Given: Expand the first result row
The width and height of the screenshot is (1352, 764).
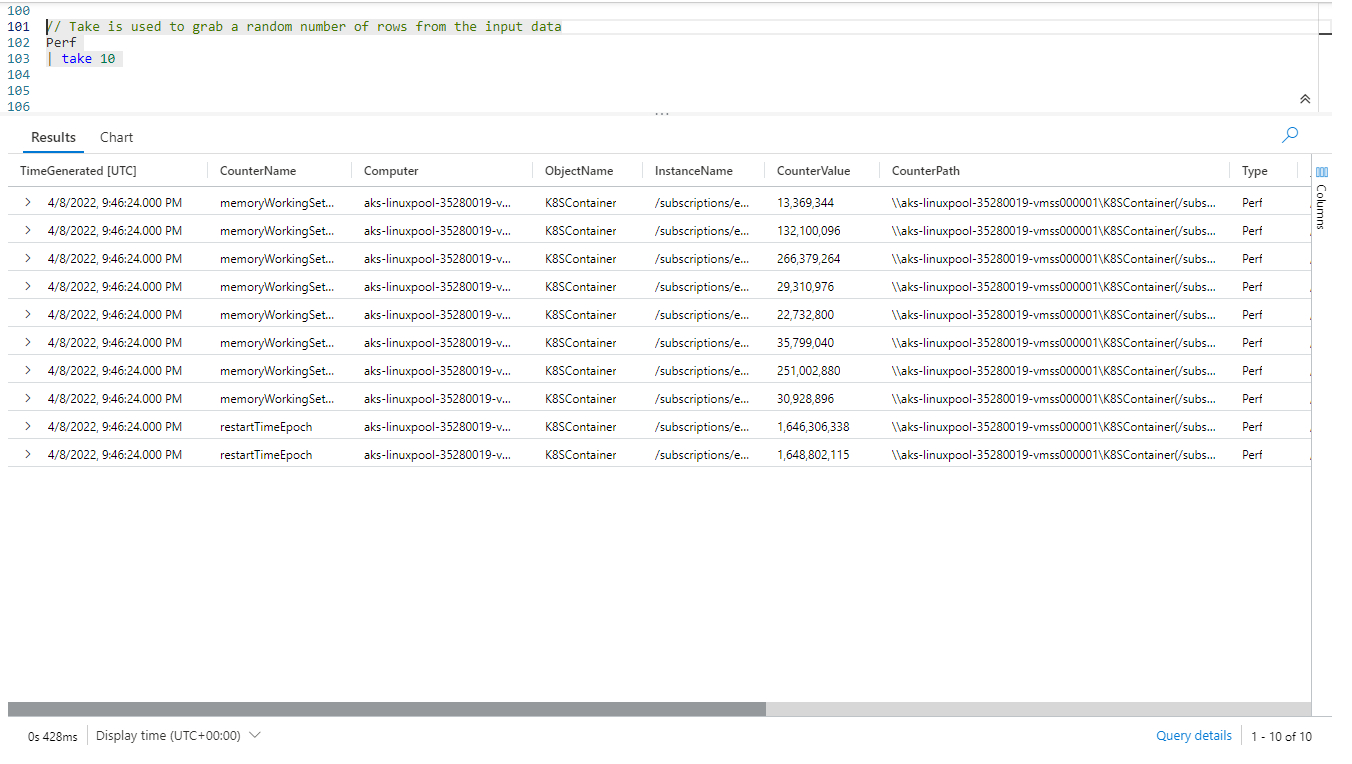Looking at the screenshot, I should (27, 203).
